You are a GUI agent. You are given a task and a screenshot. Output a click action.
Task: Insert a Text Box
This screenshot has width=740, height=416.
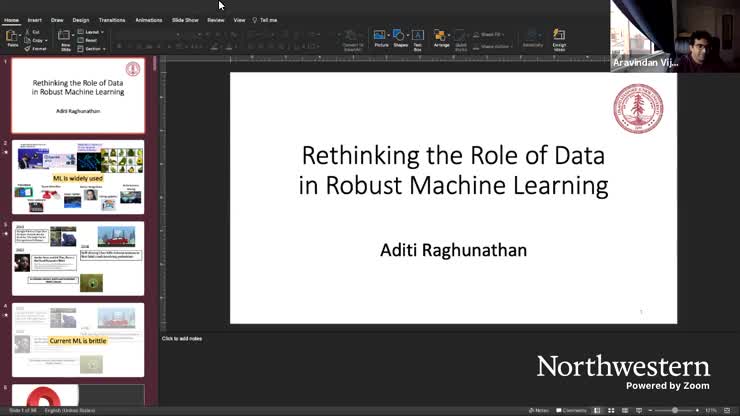pos(418,40)
